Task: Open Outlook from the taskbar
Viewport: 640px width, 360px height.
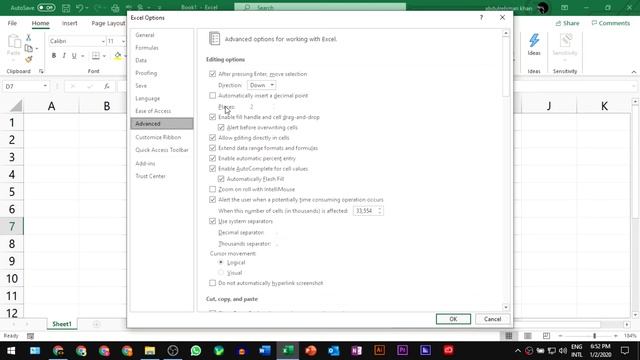Action: 333,350
